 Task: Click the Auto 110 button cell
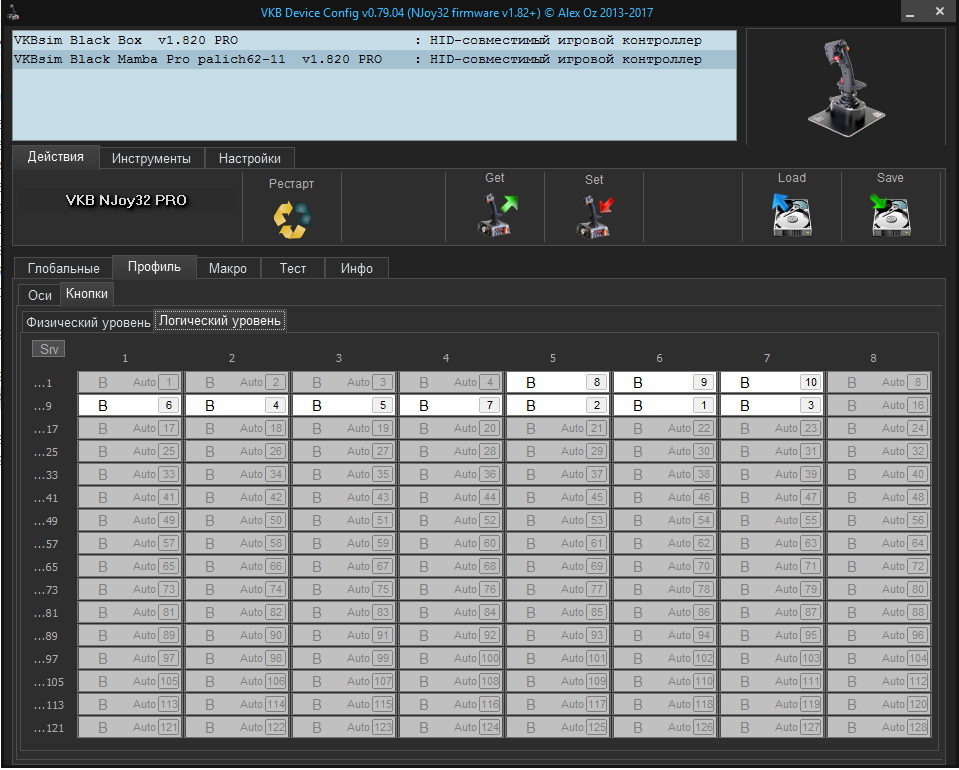coord(665,681)
